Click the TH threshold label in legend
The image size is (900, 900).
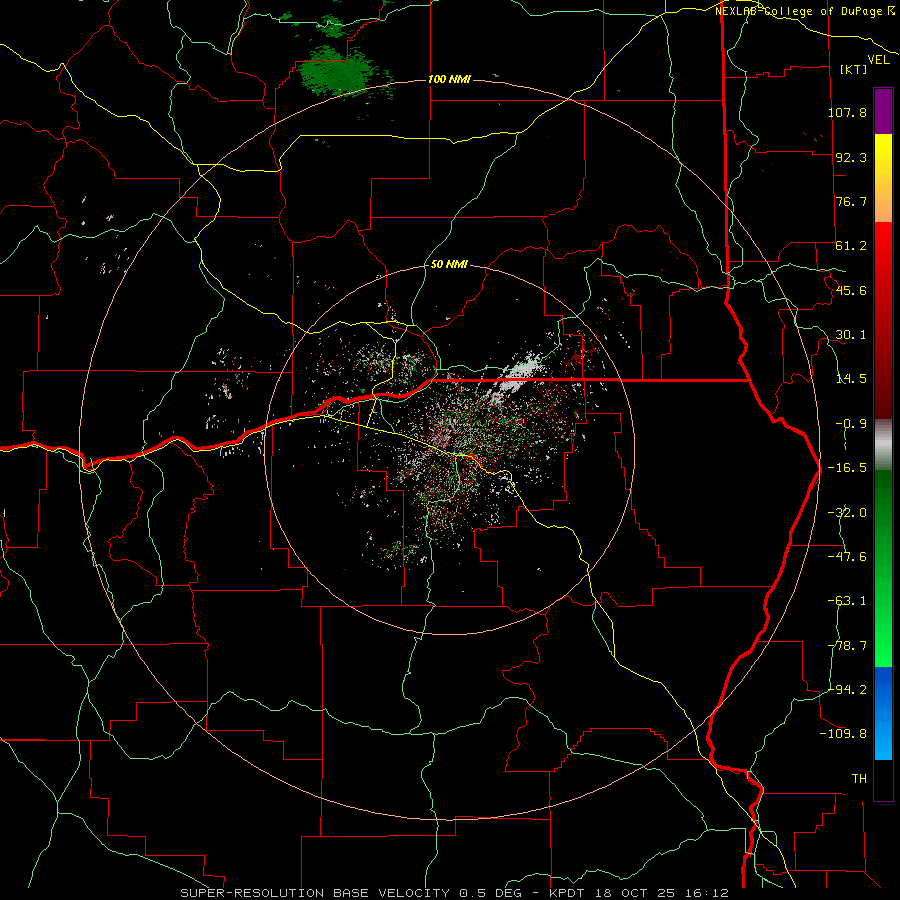pos(859,778)
